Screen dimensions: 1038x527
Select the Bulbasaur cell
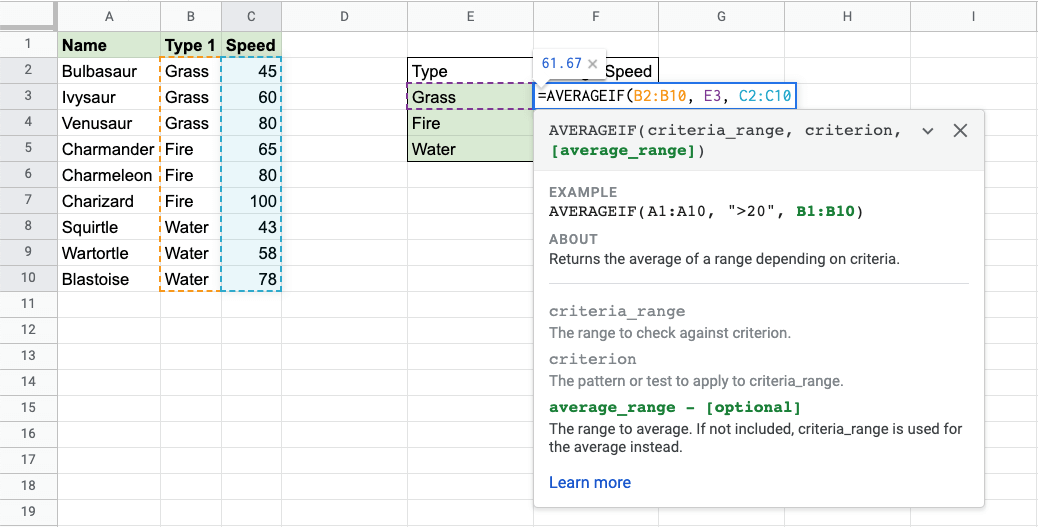108,71
